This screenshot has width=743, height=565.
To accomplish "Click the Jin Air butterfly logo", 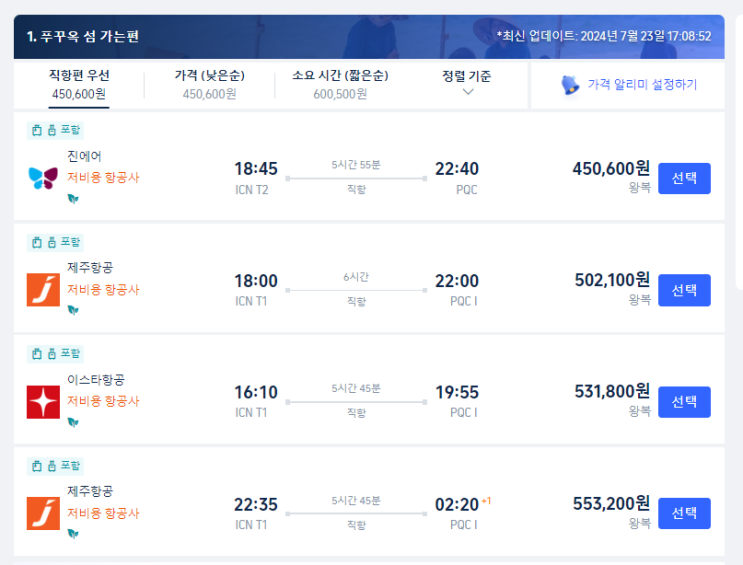I will (43, 178).
